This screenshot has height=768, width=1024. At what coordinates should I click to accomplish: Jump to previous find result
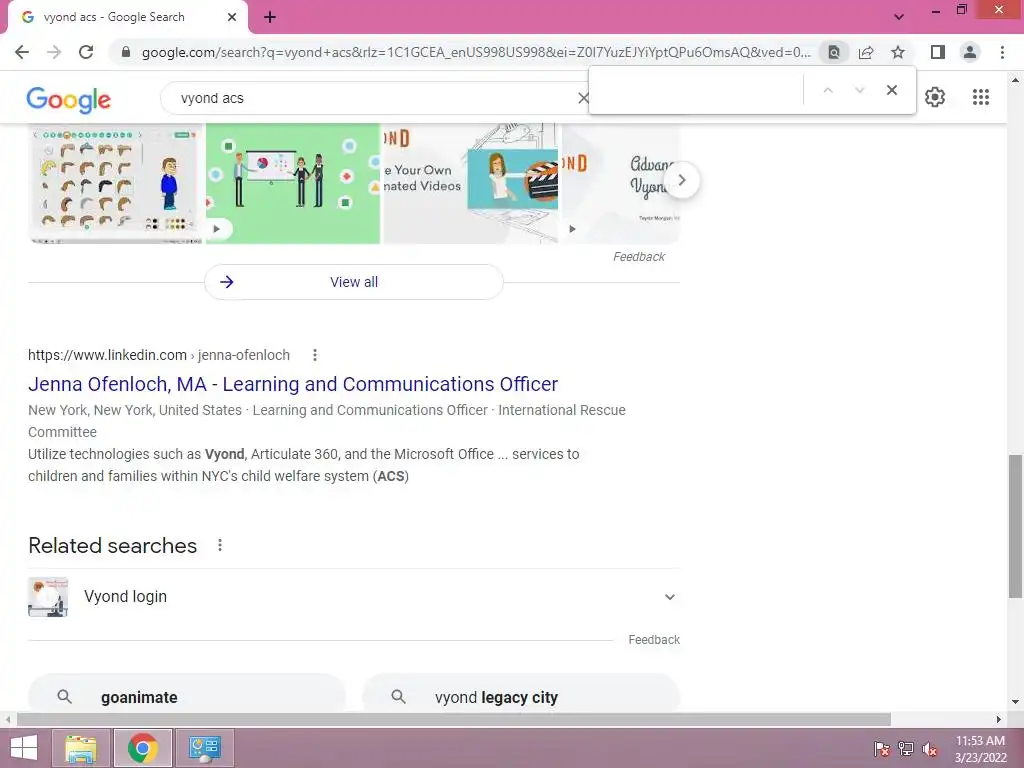827,90
